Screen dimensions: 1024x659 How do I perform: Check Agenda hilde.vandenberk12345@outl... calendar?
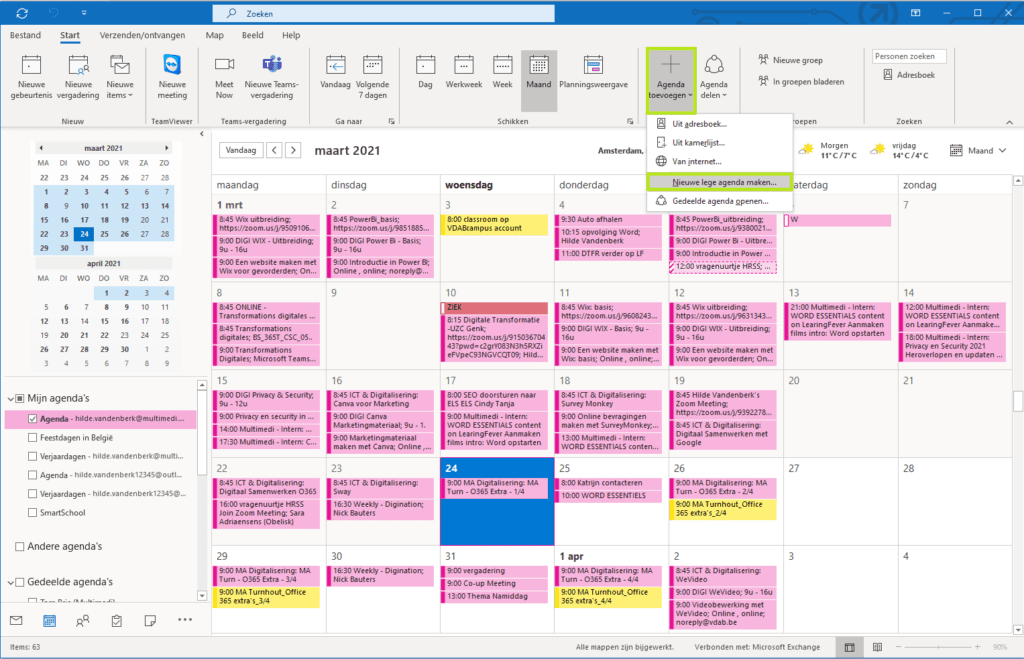tap(33, 475)
